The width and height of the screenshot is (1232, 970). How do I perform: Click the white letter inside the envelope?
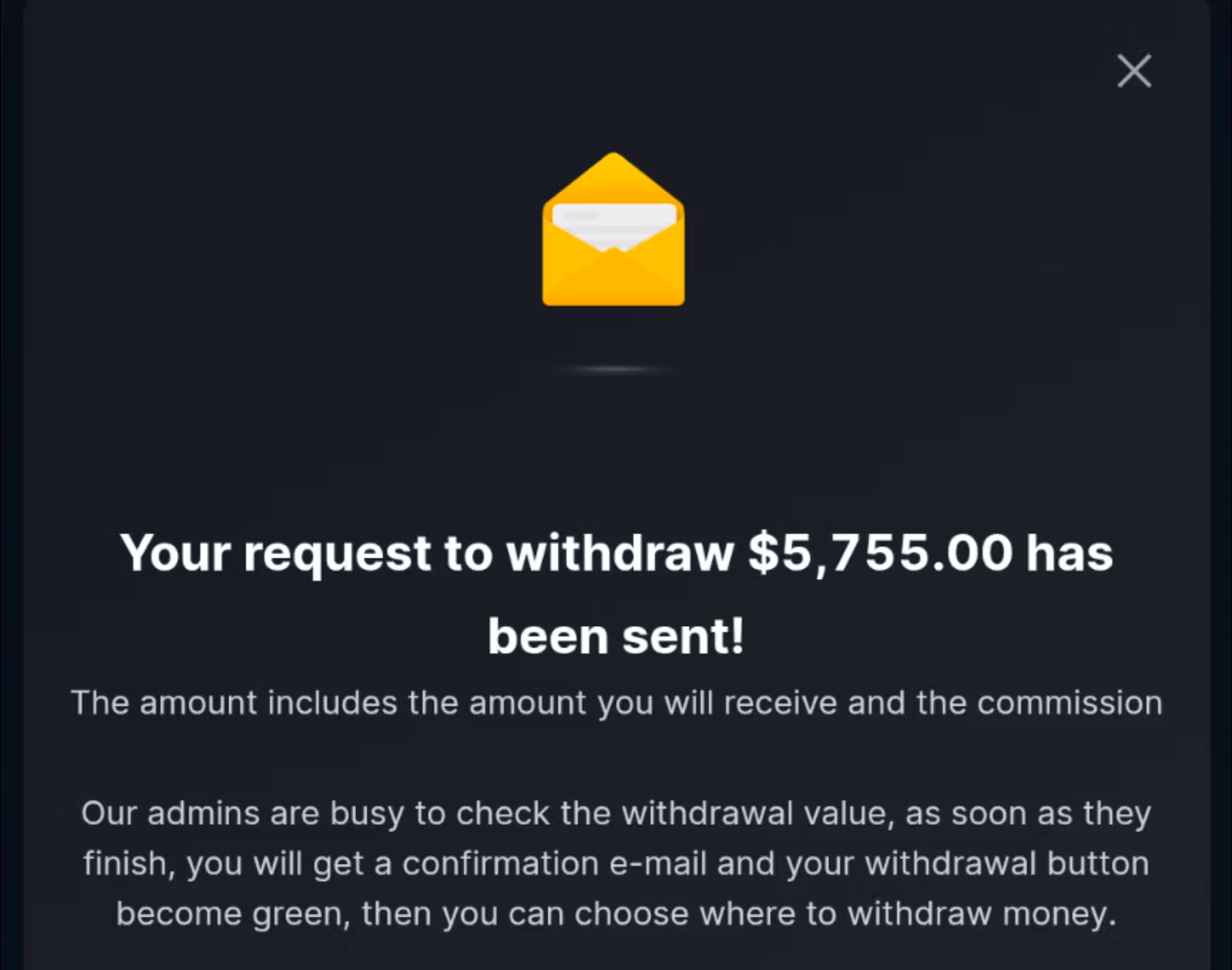[613, 222]
